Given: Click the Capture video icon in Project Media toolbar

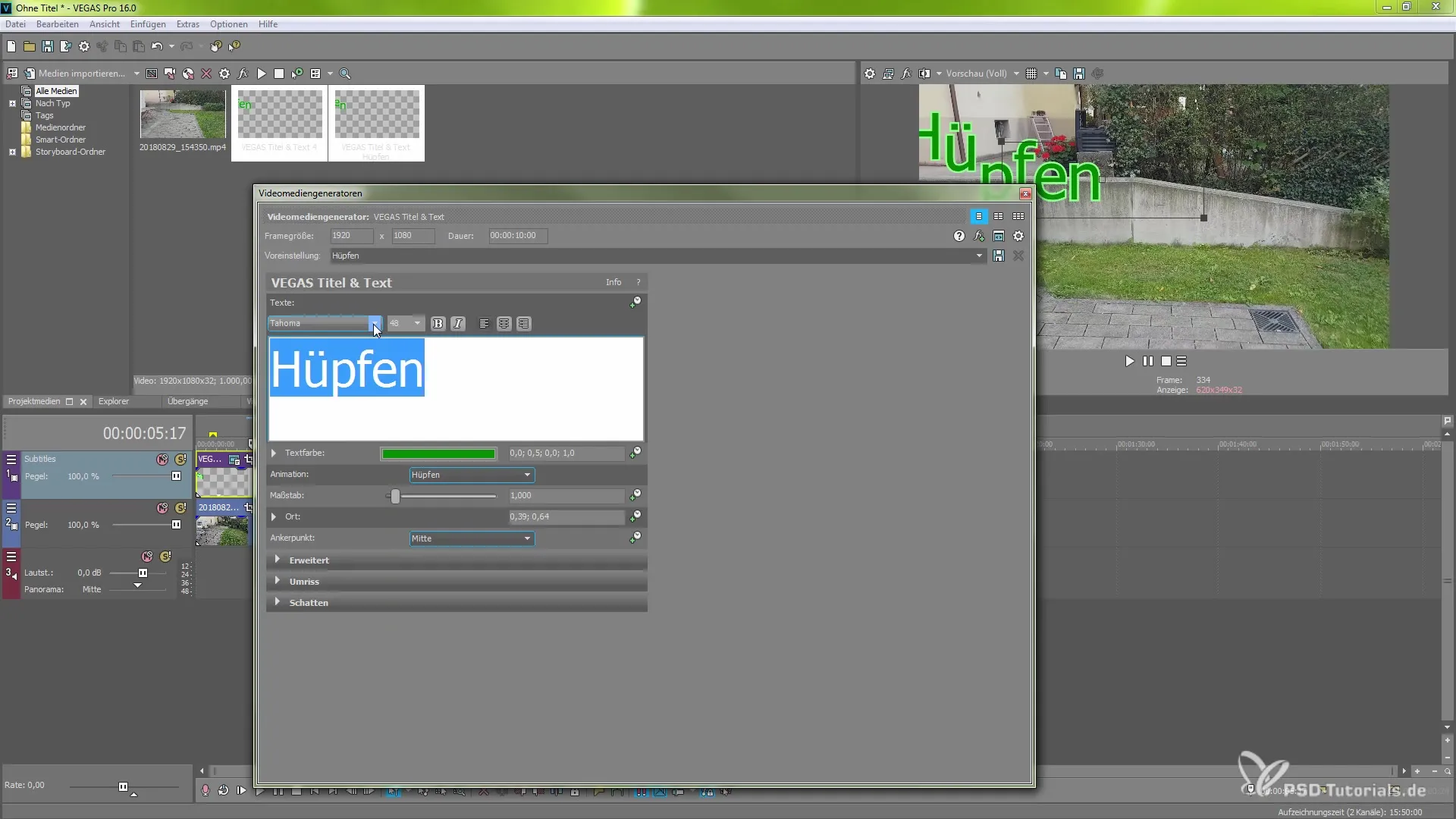Looking at the screenshot, I should click(x=170, y=74).
